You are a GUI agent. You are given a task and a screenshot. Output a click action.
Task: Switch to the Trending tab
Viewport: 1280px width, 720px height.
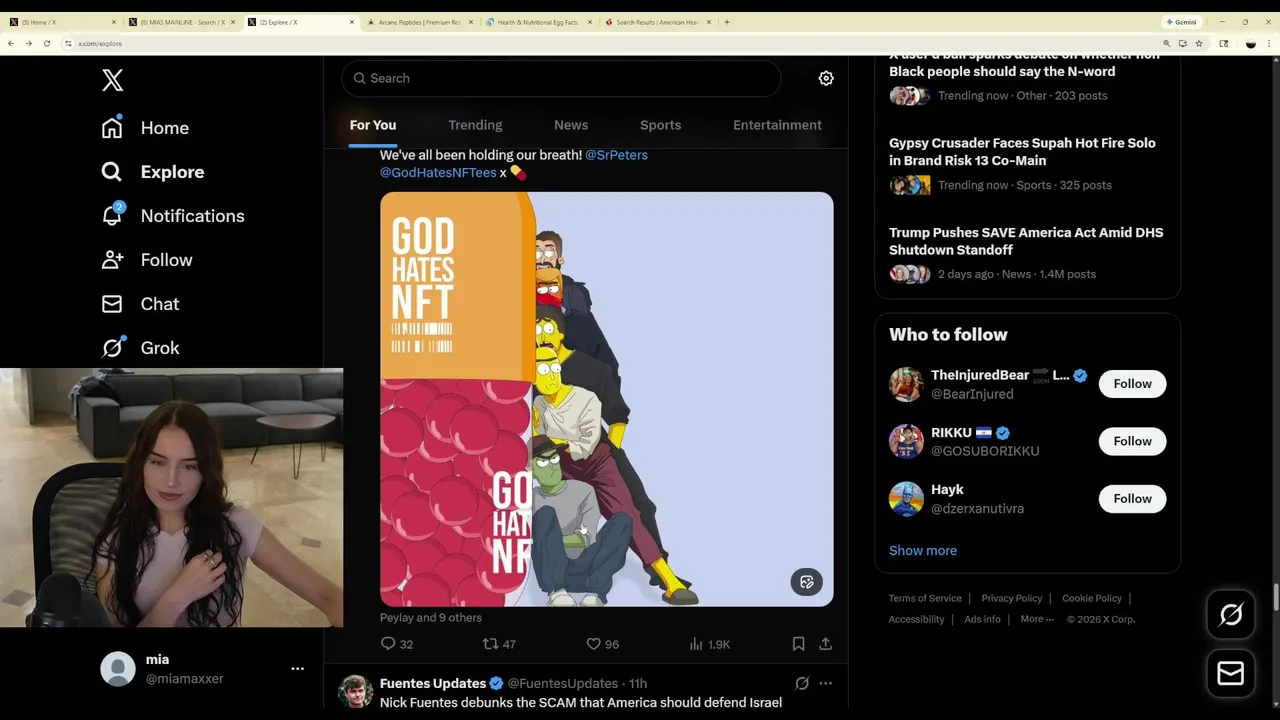point(475,125)
